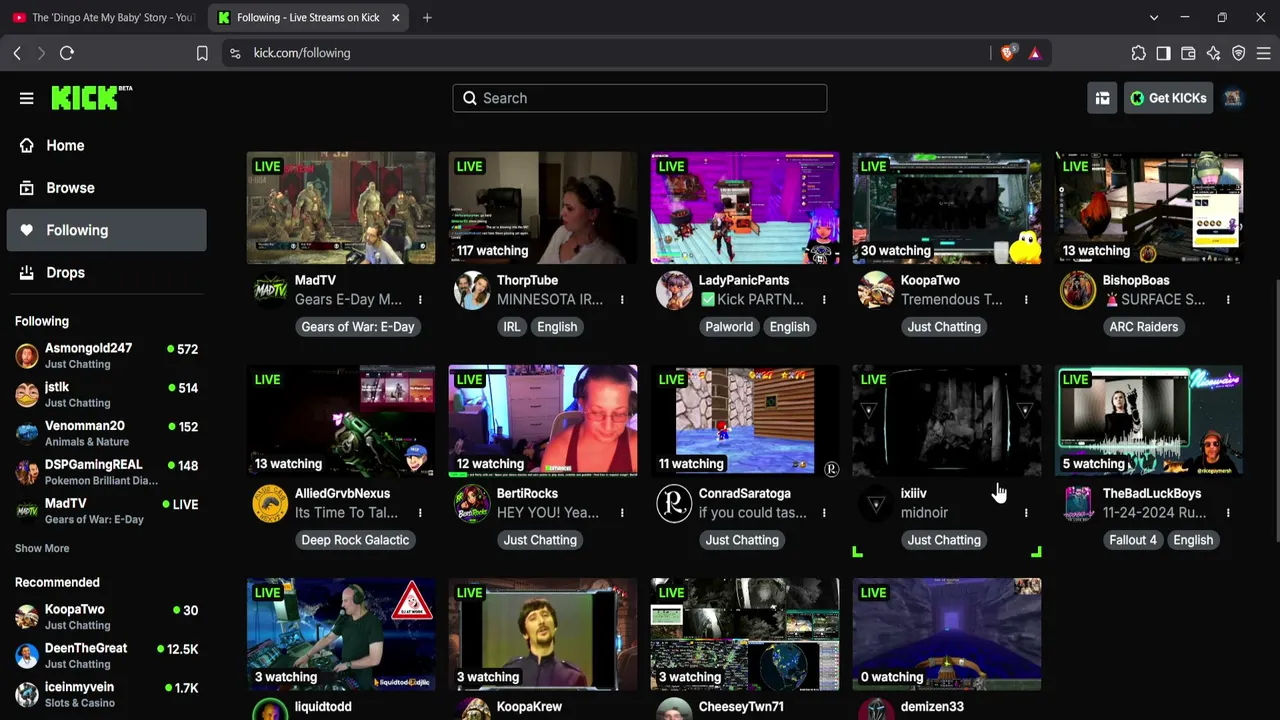
Task: Open the ThorpTube stream thumbnail
Action: coord(543,208)
